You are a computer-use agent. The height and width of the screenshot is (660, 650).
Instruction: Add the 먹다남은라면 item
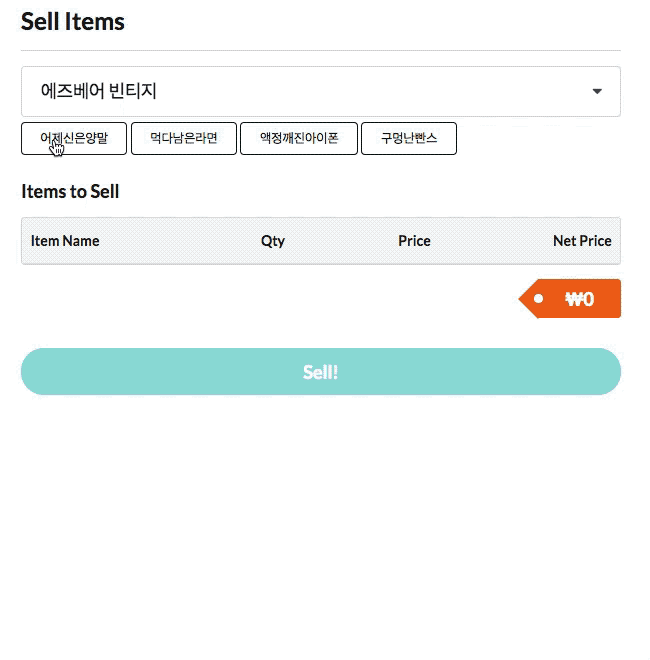pos(184,139)
